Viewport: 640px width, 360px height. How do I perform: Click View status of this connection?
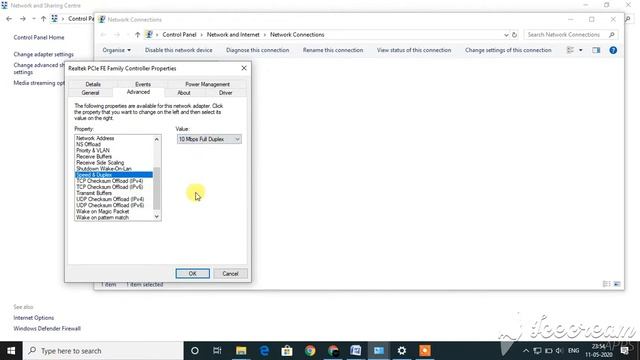pos(414,50)
